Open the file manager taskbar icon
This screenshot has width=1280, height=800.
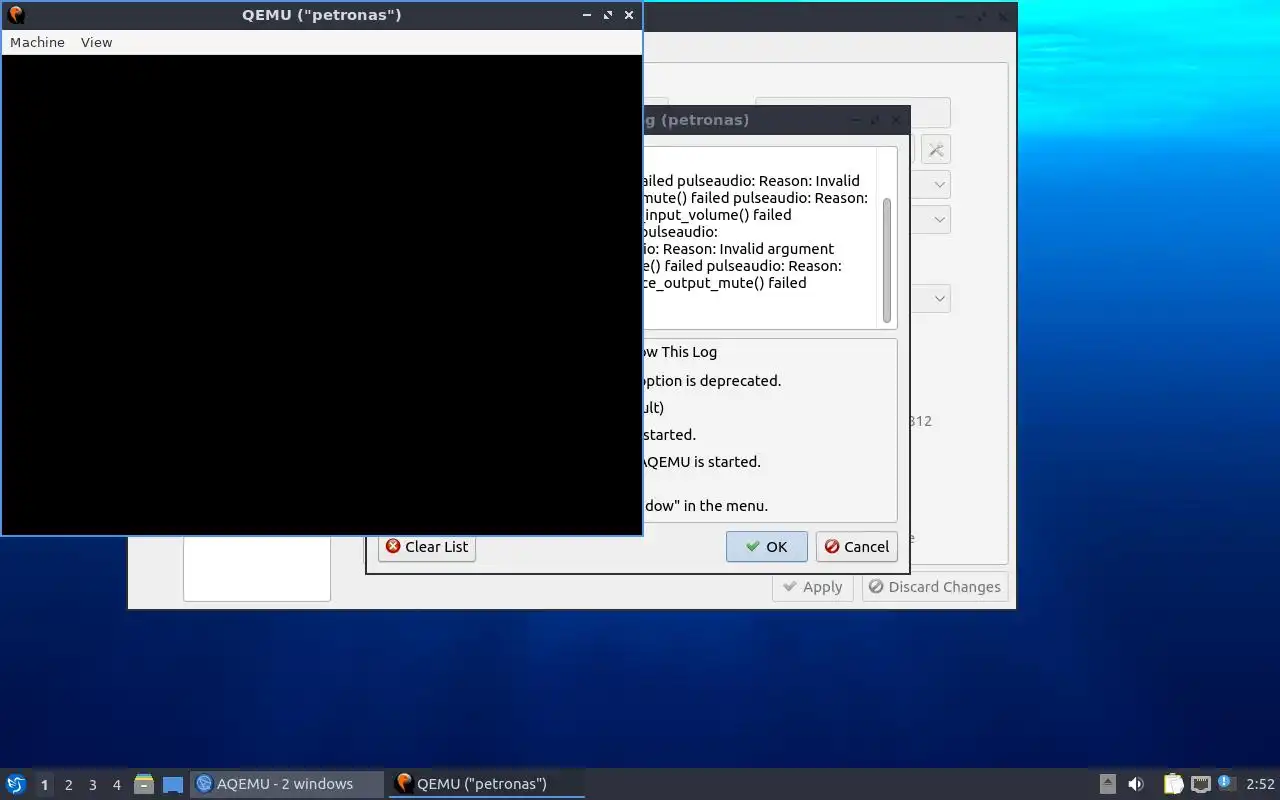point(144,784)
